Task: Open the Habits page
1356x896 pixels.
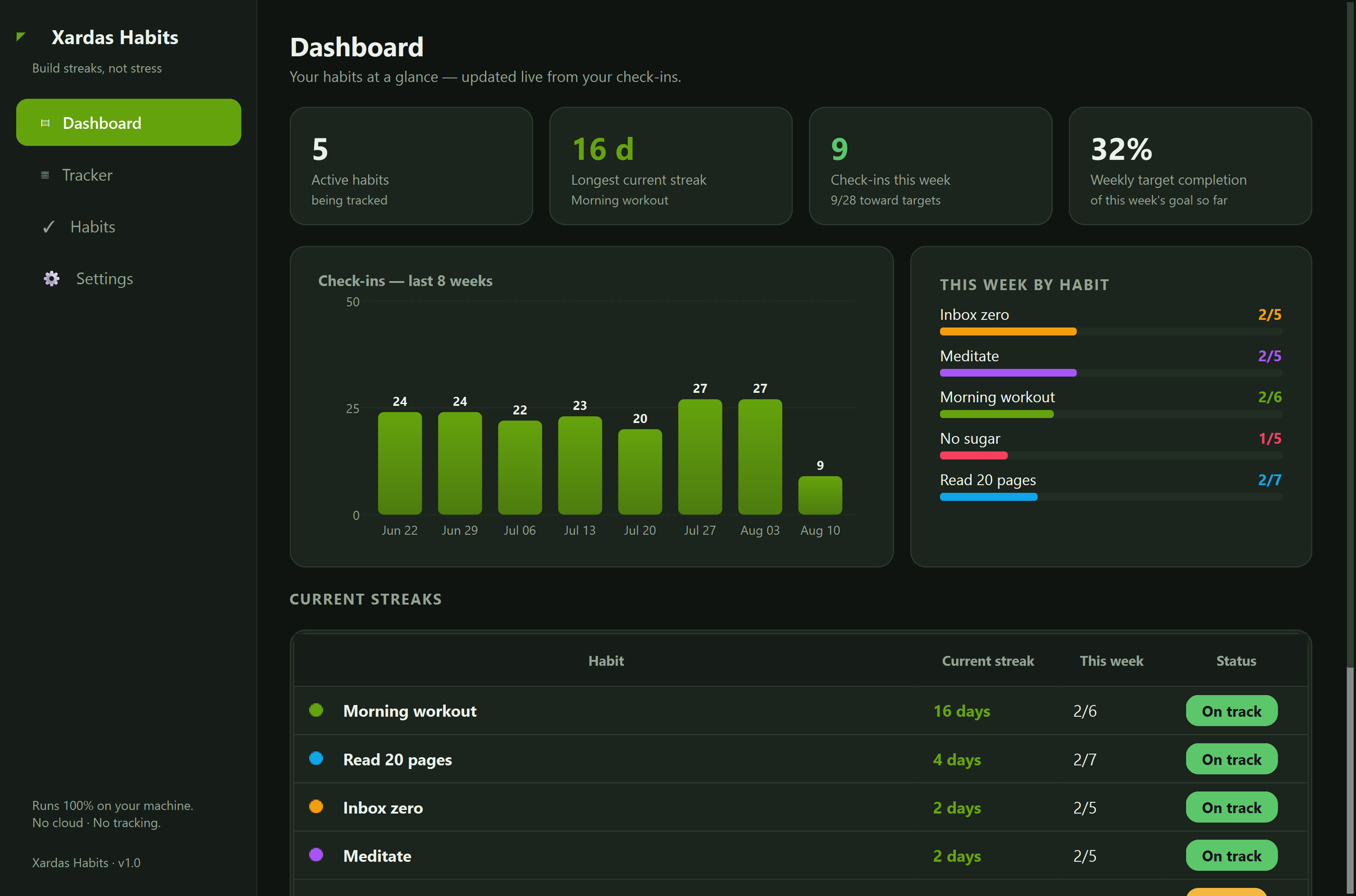Action: tap(128, 227)
